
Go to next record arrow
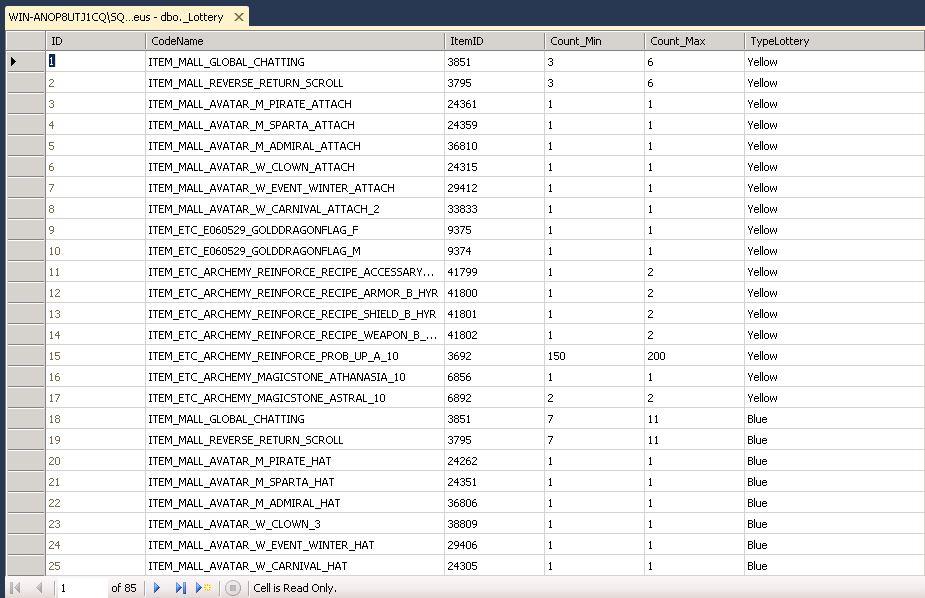pos(157,587)
